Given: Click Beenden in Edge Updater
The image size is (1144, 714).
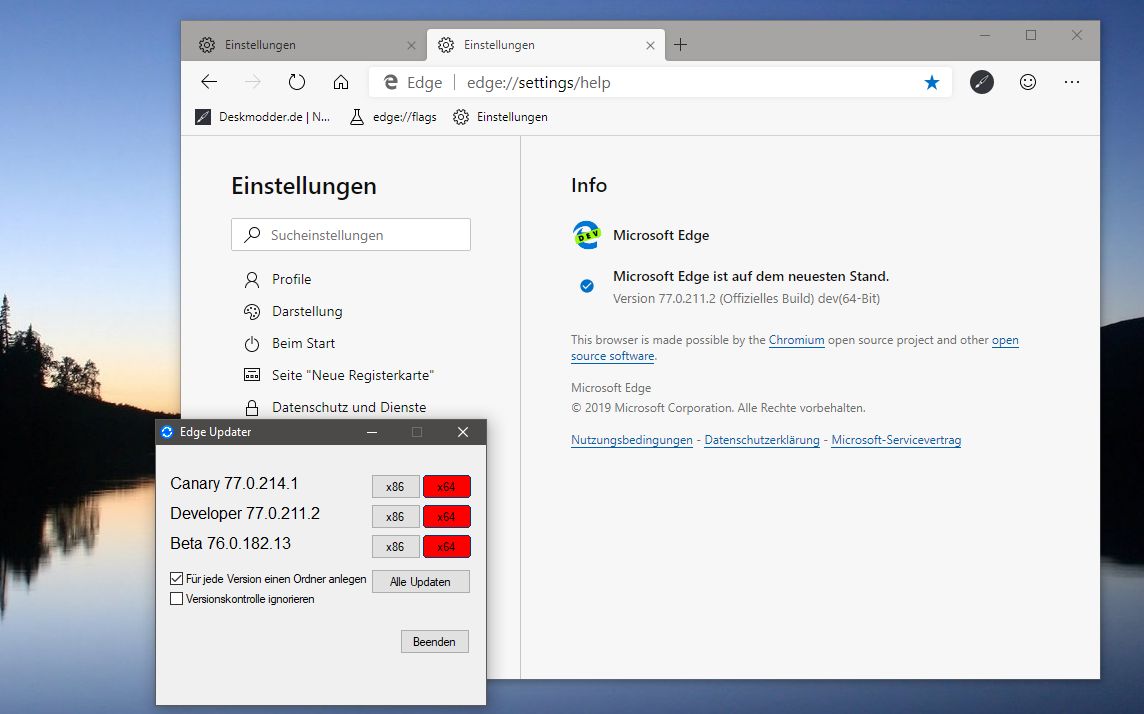Looking at the screenshot, I should [434, 642].
